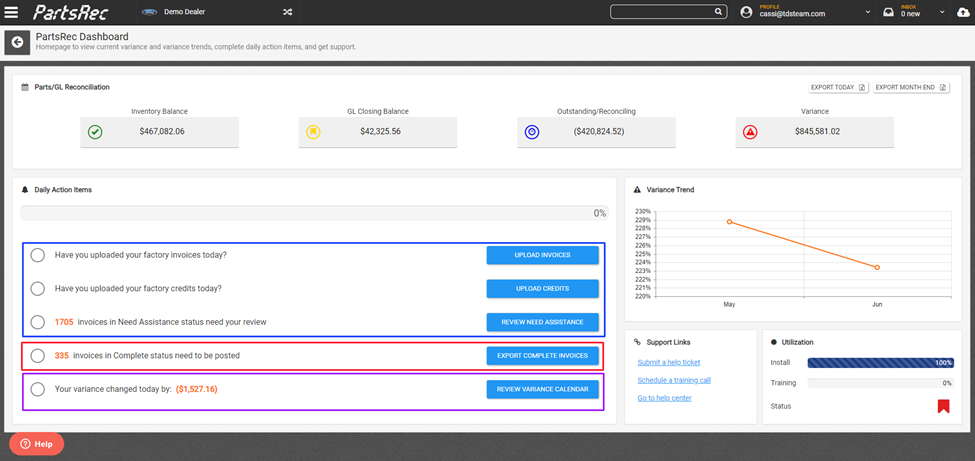Click the profile avatar icon
Screen dimensions: 975x461
coord(747,12)
